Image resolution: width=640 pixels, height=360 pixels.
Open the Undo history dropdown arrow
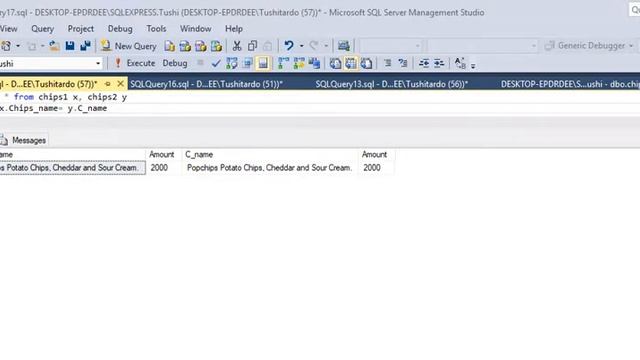(302, 46)
